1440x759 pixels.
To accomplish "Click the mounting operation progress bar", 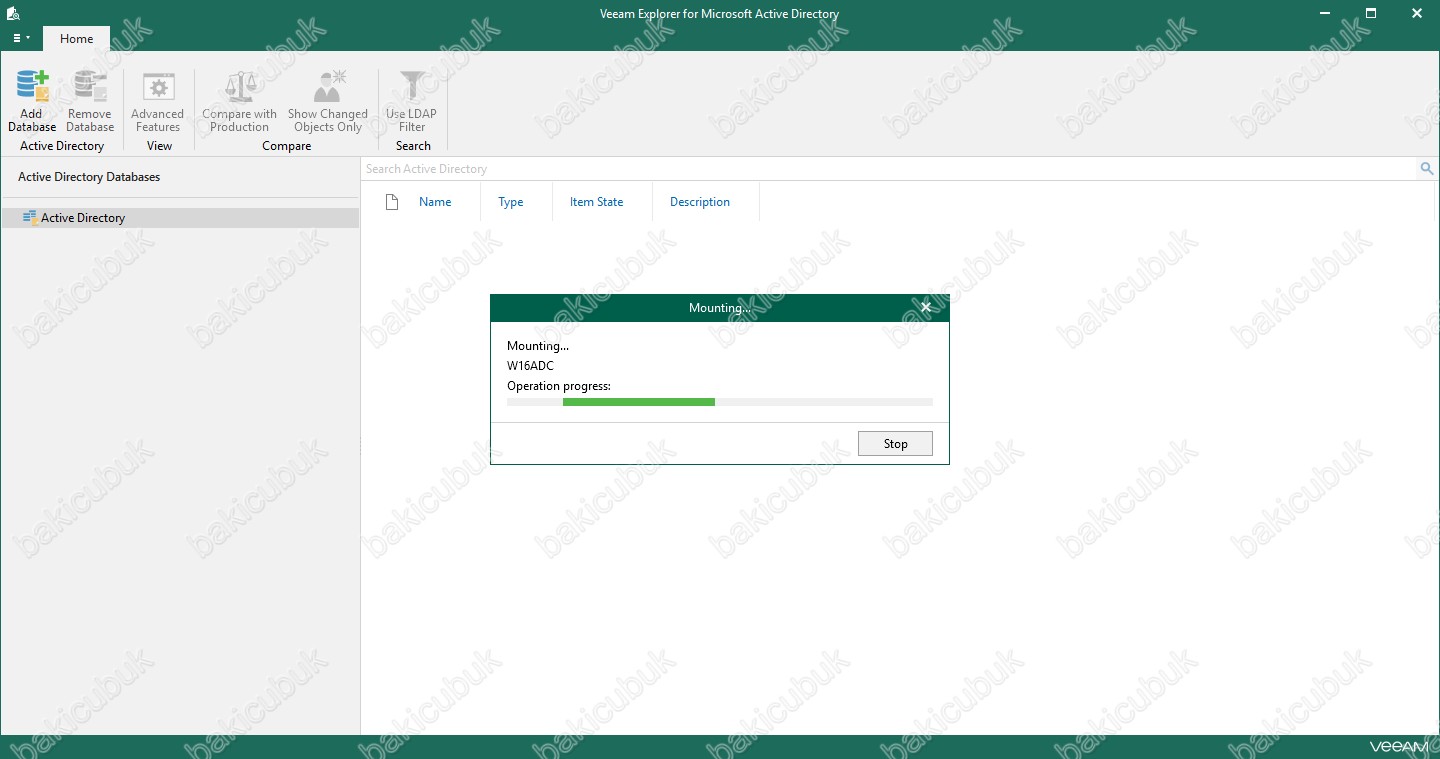I will point(720,402).
